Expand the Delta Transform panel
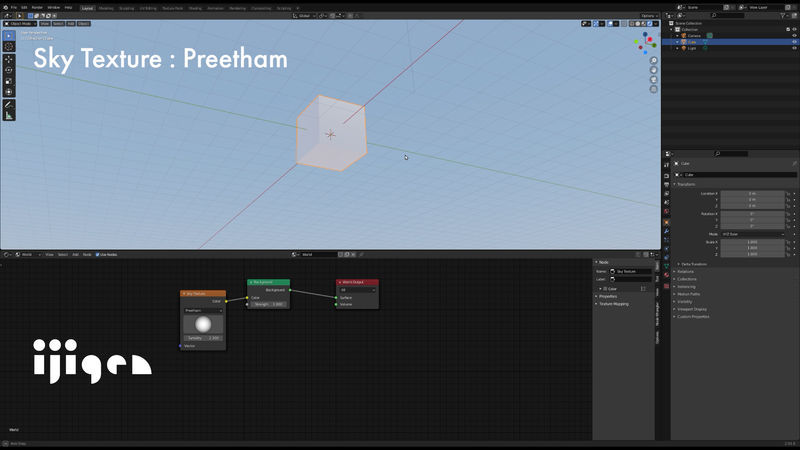800x450 pixels. coord(694,264)
